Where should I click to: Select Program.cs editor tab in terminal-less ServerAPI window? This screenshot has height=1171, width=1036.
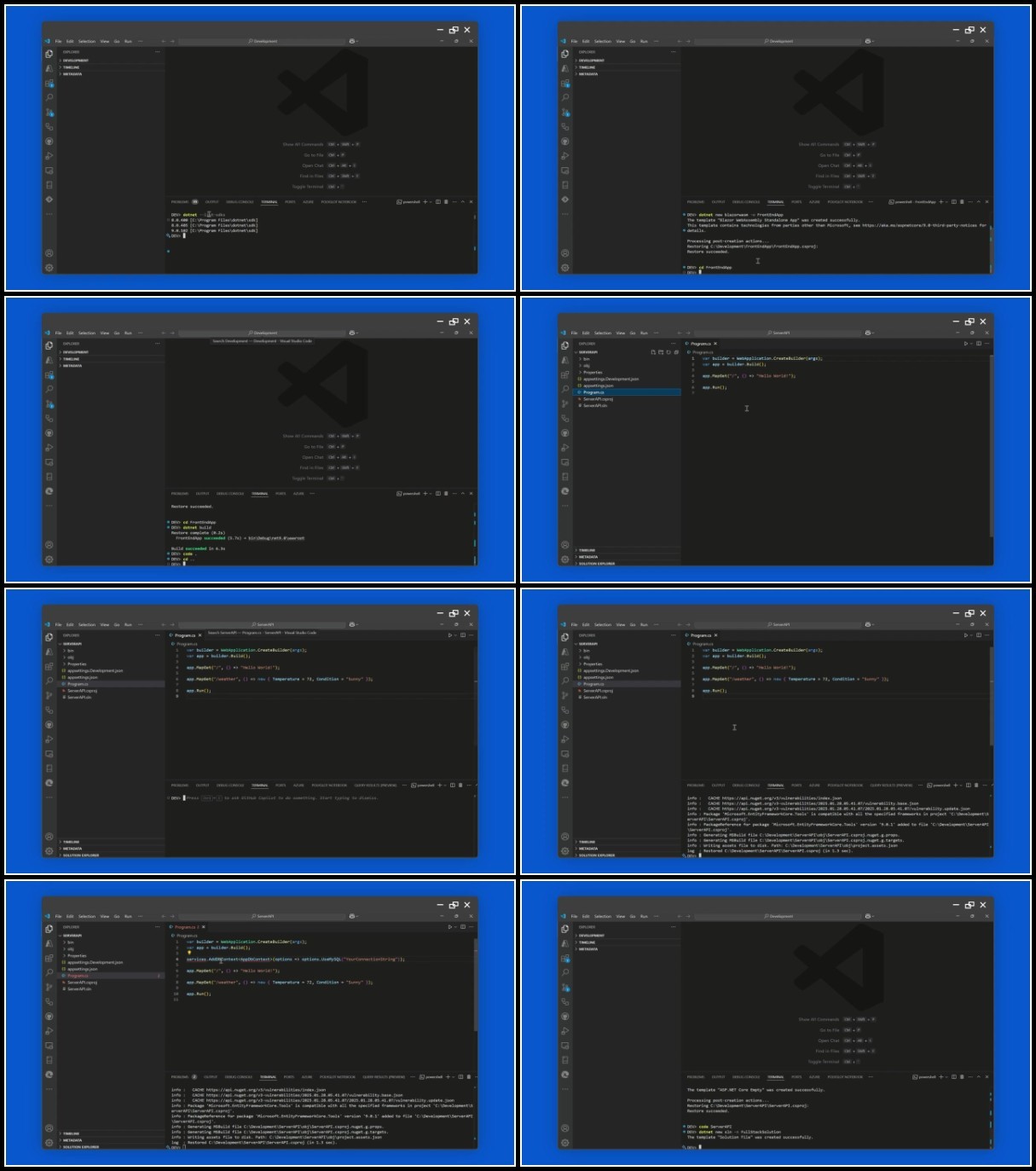pyautogui.click(x=701, y=344)
